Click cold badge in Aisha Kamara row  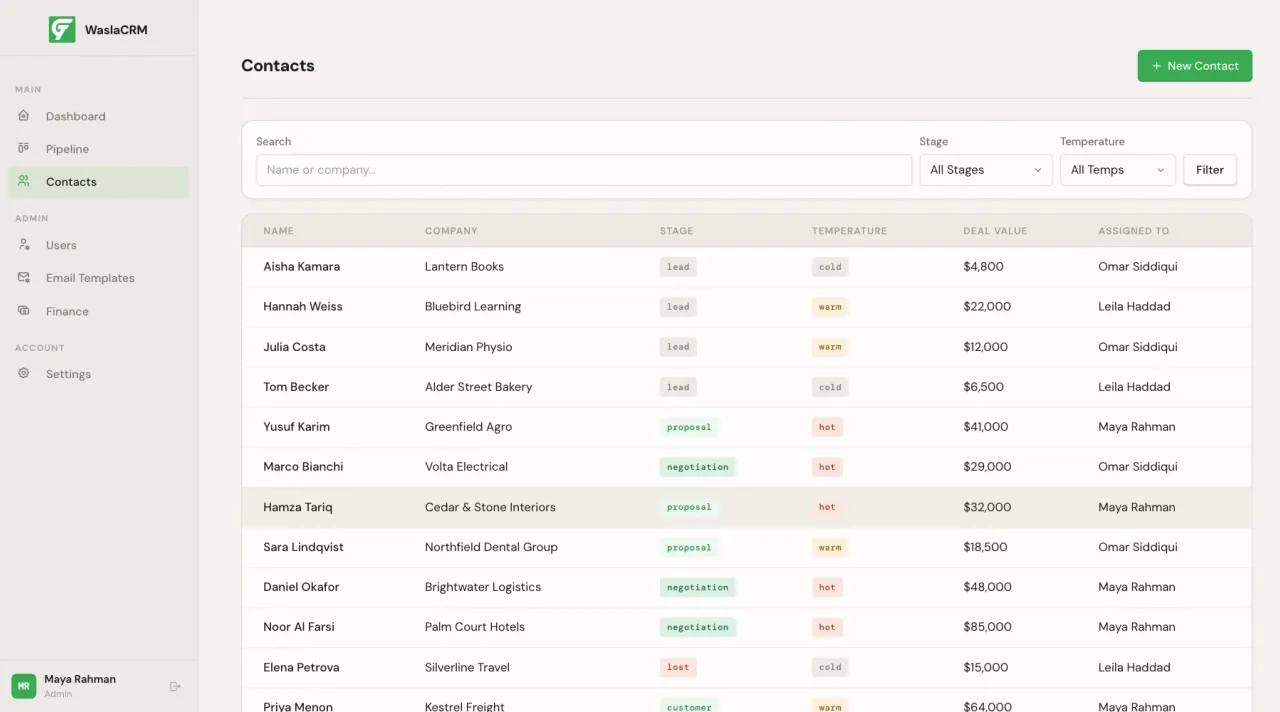[830, 267]
